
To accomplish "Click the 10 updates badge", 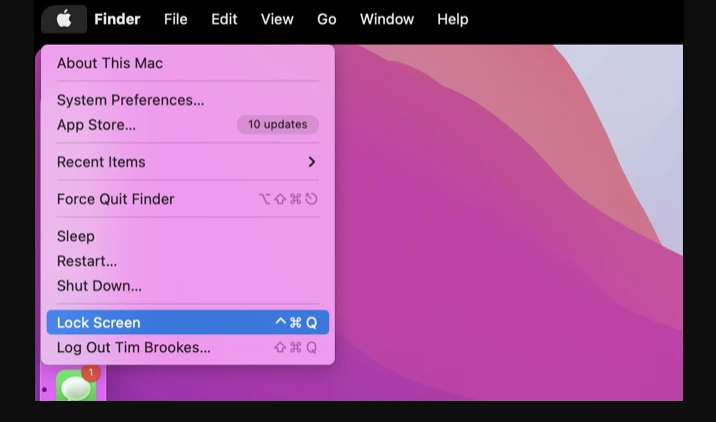I will tap(278, 125).
